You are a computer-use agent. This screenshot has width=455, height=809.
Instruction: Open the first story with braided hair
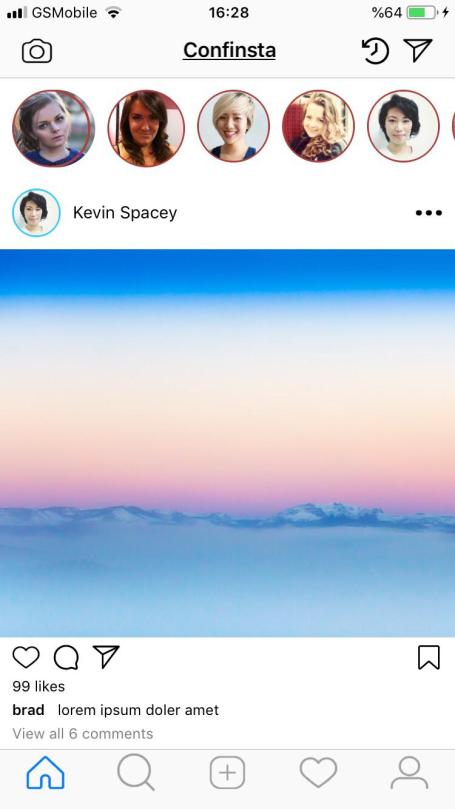[x=53, y=128]
